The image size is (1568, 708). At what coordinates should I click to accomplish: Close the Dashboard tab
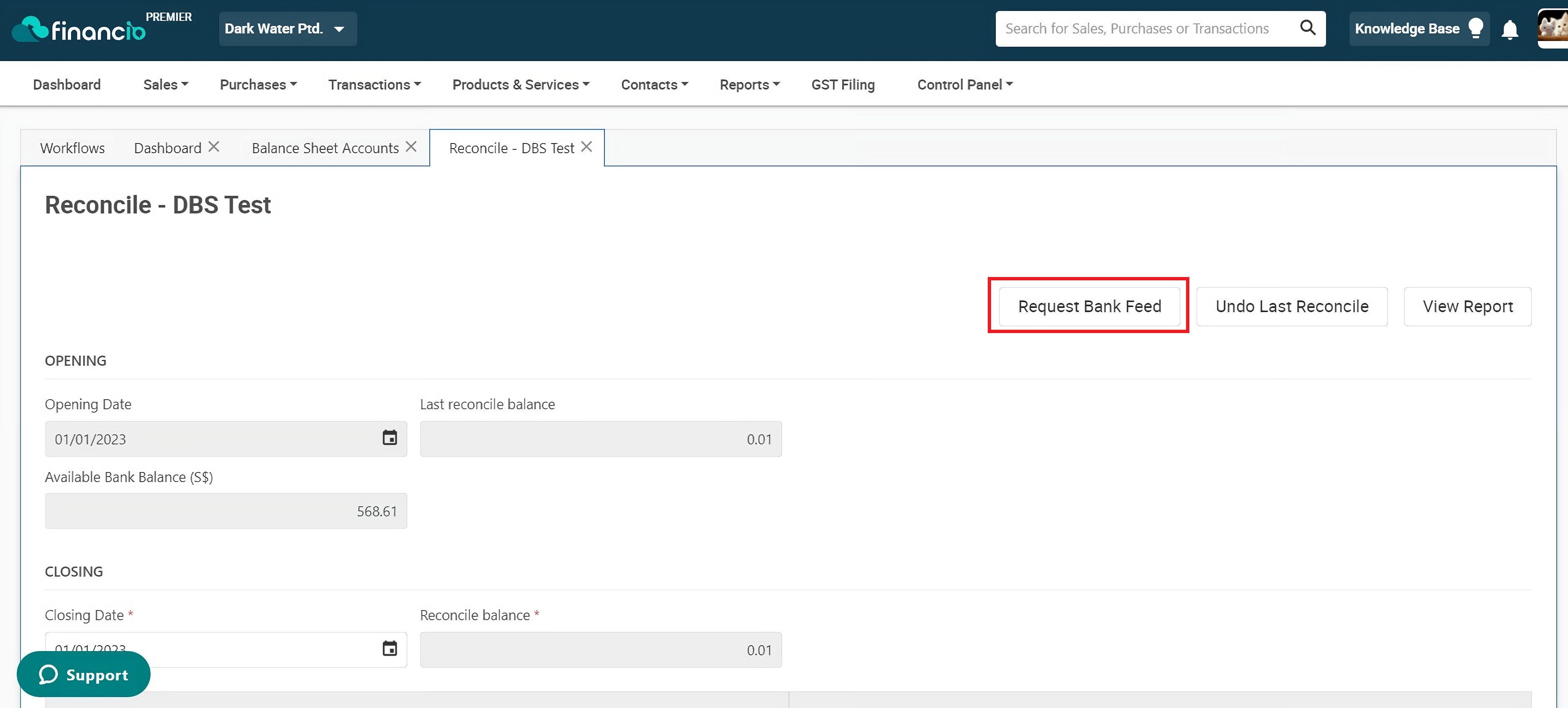pos(214,147)
